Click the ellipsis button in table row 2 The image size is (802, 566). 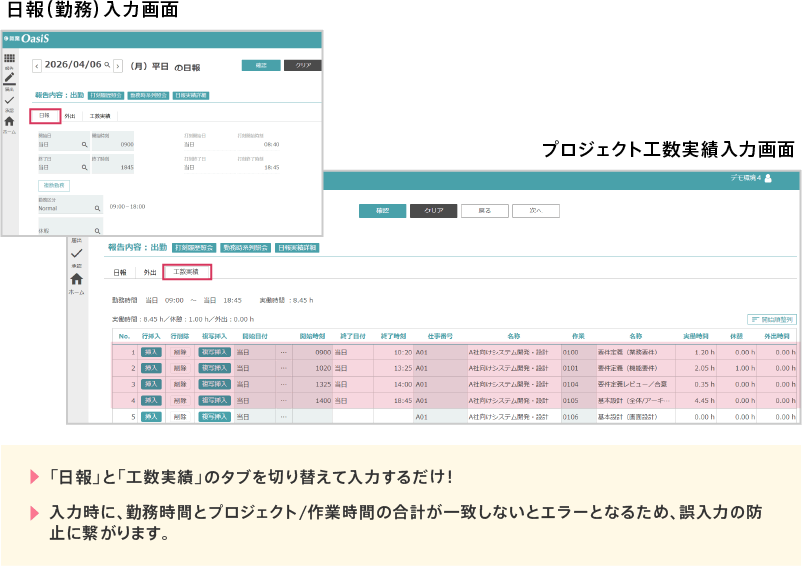coord(284,368)
